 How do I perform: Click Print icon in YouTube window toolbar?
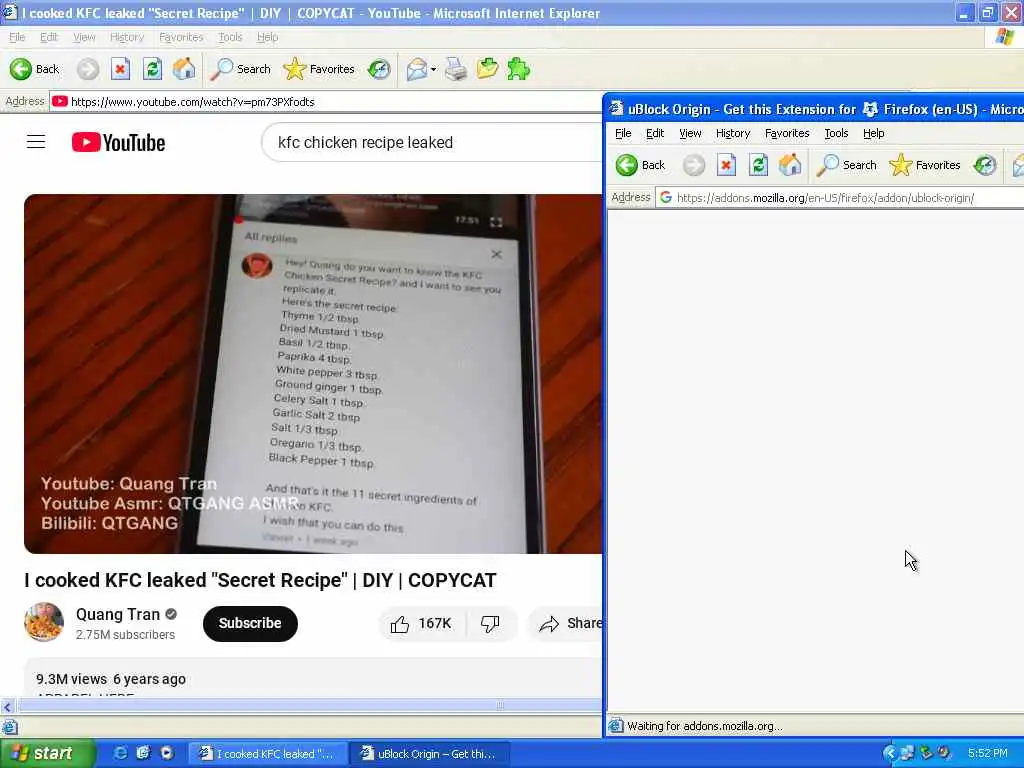click(456, 69)
